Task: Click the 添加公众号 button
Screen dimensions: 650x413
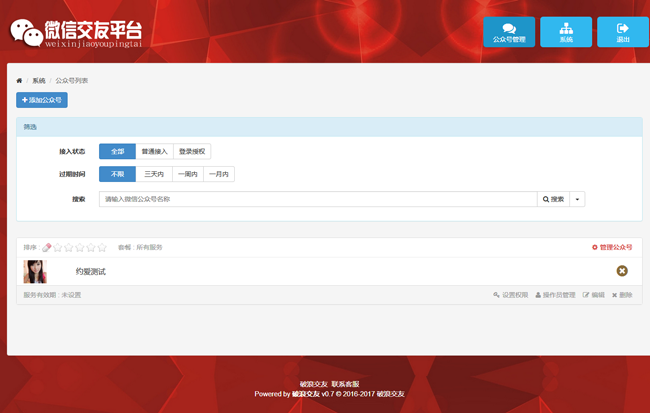Action: [42, 100]
